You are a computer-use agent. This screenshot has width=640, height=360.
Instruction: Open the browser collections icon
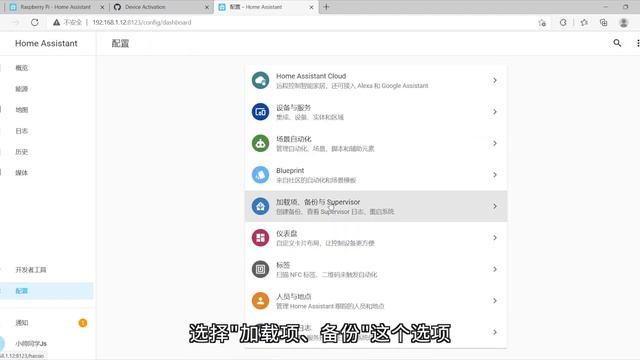(x=604, y=22)
